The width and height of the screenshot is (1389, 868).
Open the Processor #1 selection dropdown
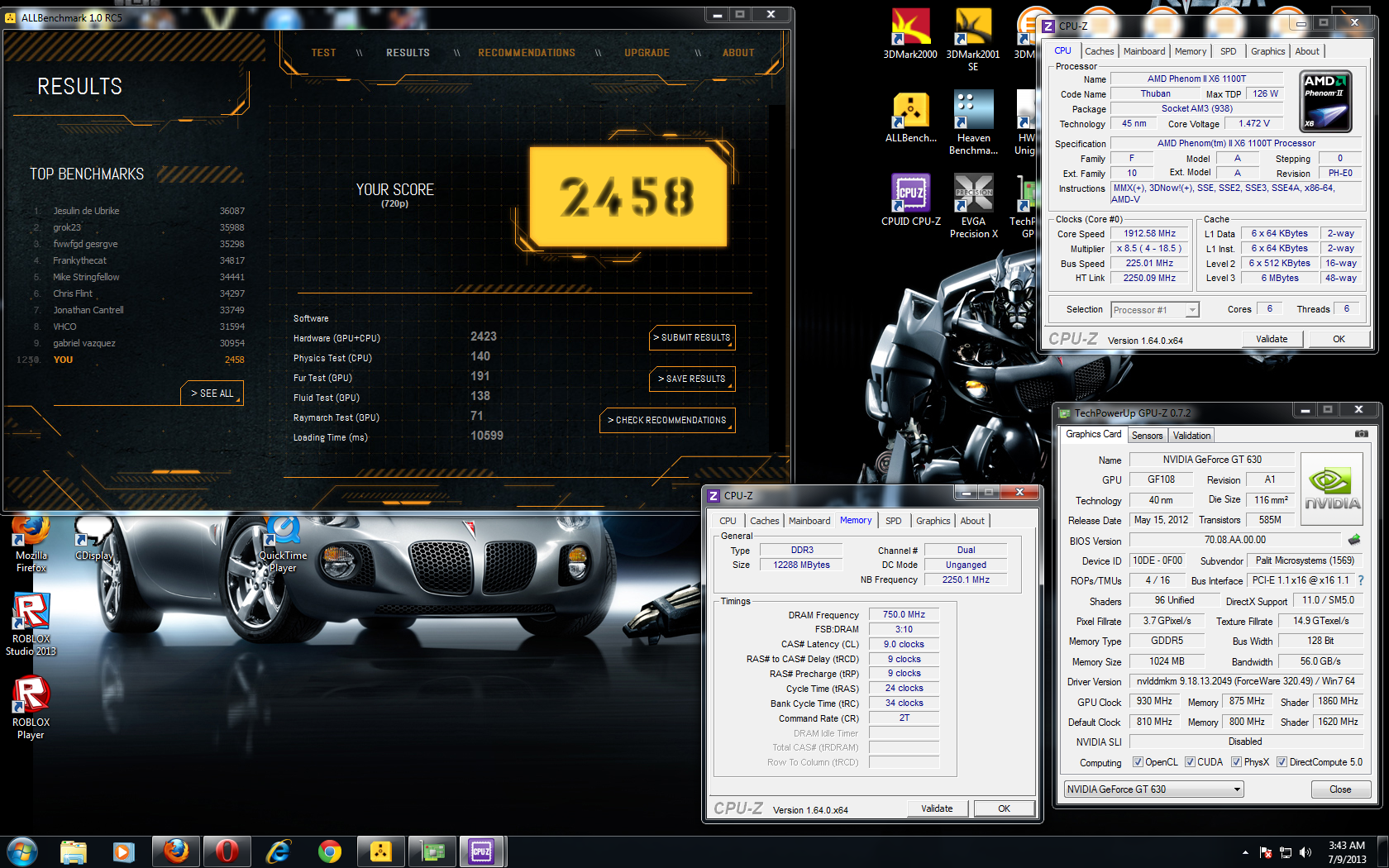(x=1154, y=310)
